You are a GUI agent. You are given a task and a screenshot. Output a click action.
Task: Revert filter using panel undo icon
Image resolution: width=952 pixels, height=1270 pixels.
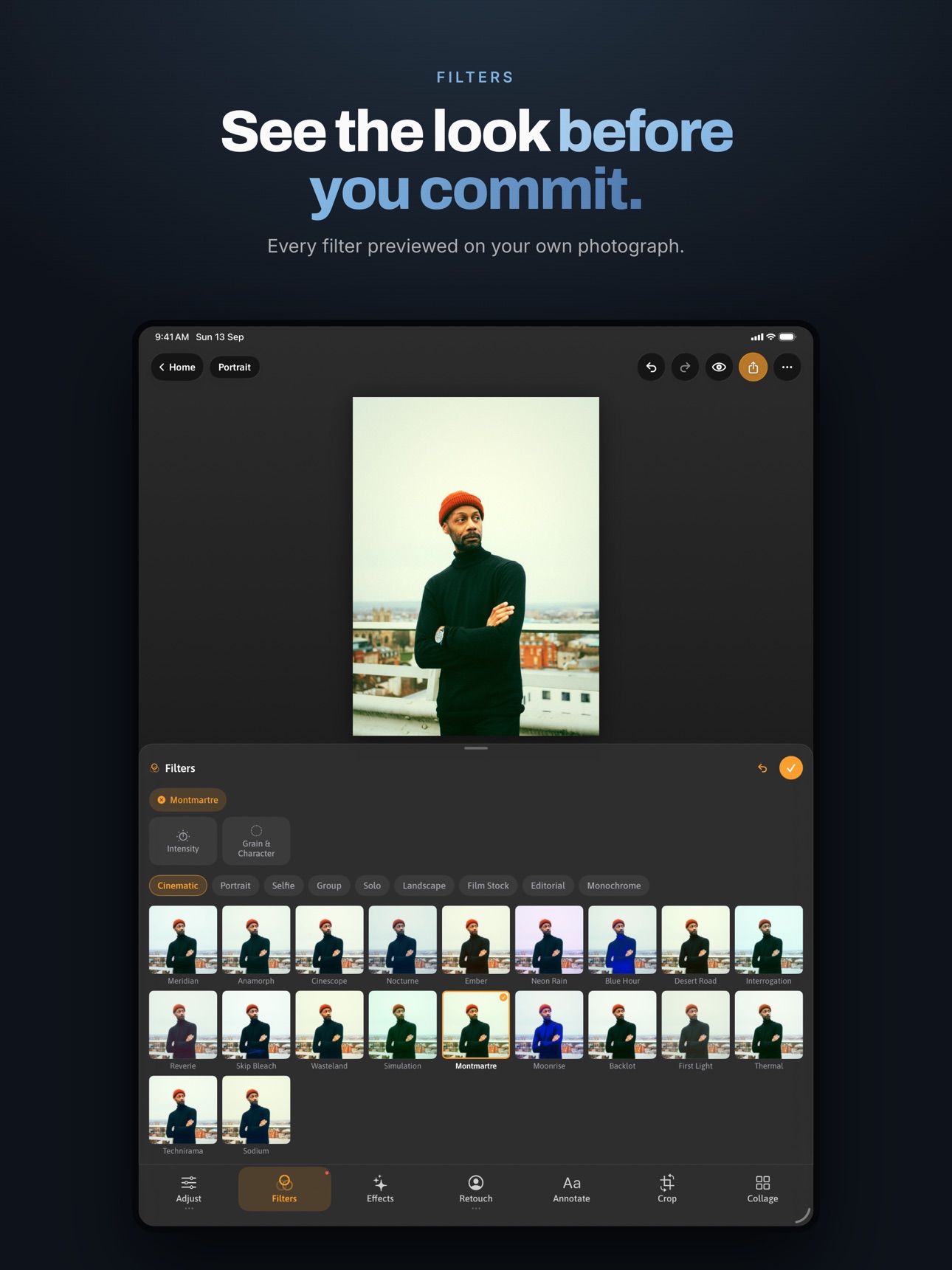[x=762, y=768]
